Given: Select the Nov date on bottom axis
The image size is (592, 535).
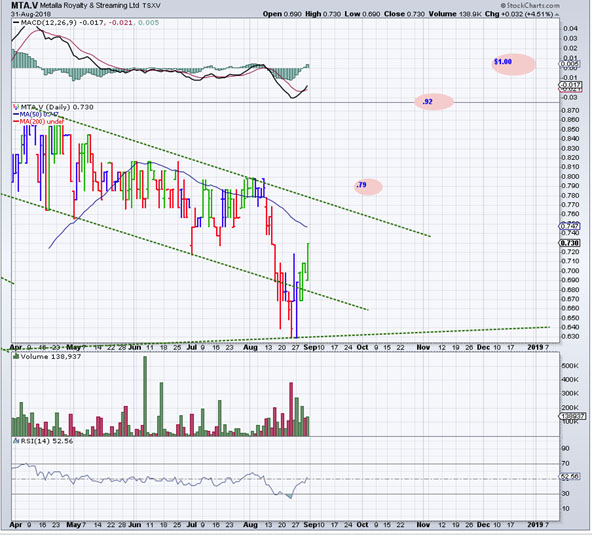Looking at the screenshot, I should [x=423, y=524].
